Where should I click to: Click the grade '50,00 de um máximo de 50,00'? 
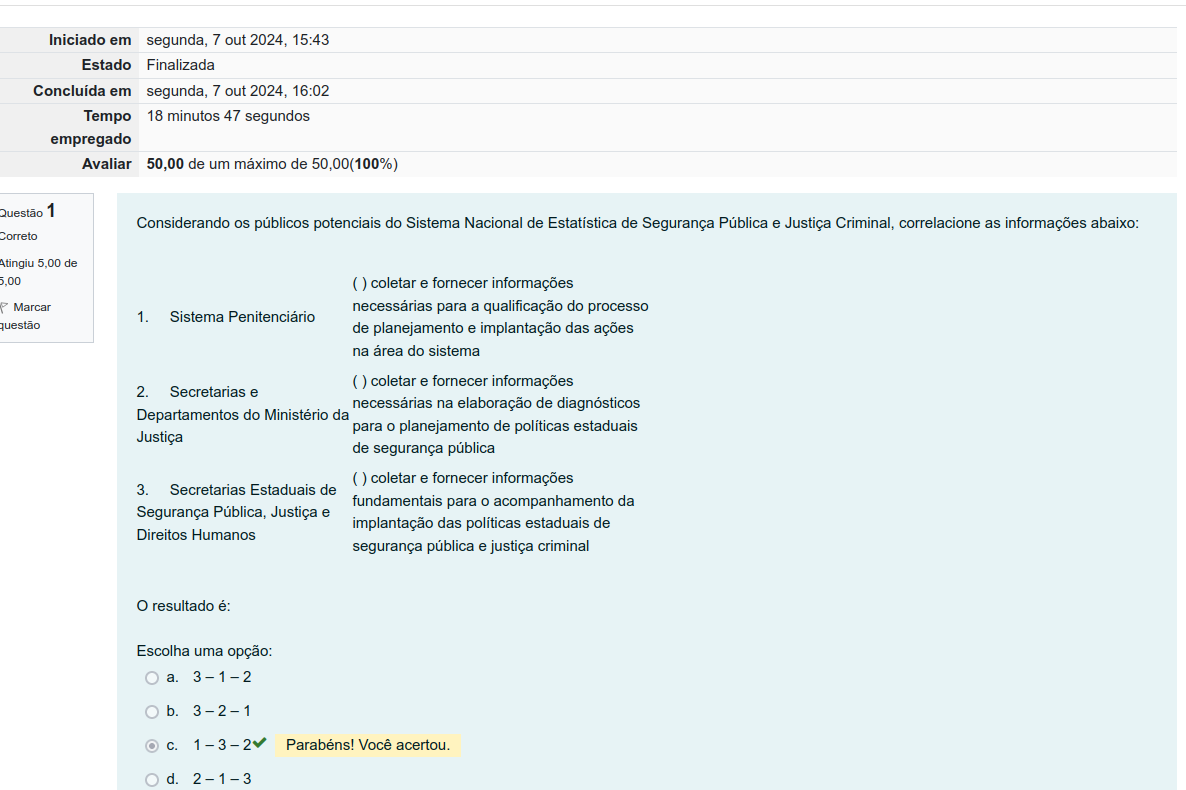(272, 164)
